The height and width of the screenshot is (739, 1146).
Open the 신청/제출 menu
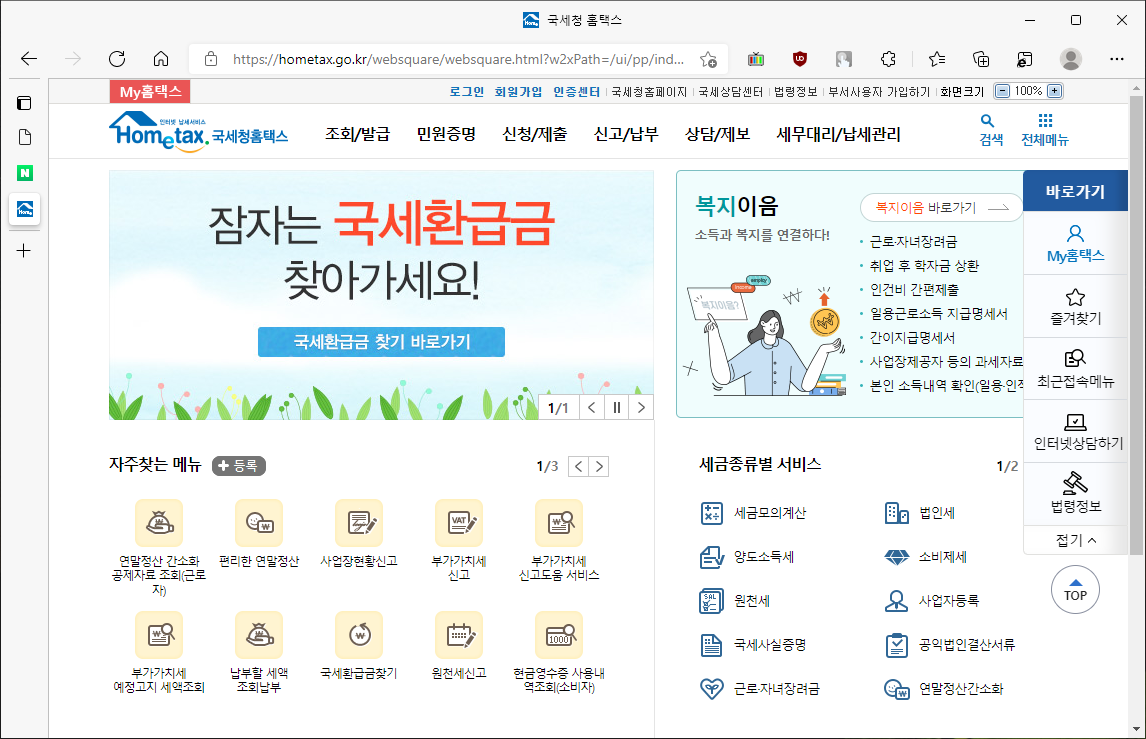point(534,134)
